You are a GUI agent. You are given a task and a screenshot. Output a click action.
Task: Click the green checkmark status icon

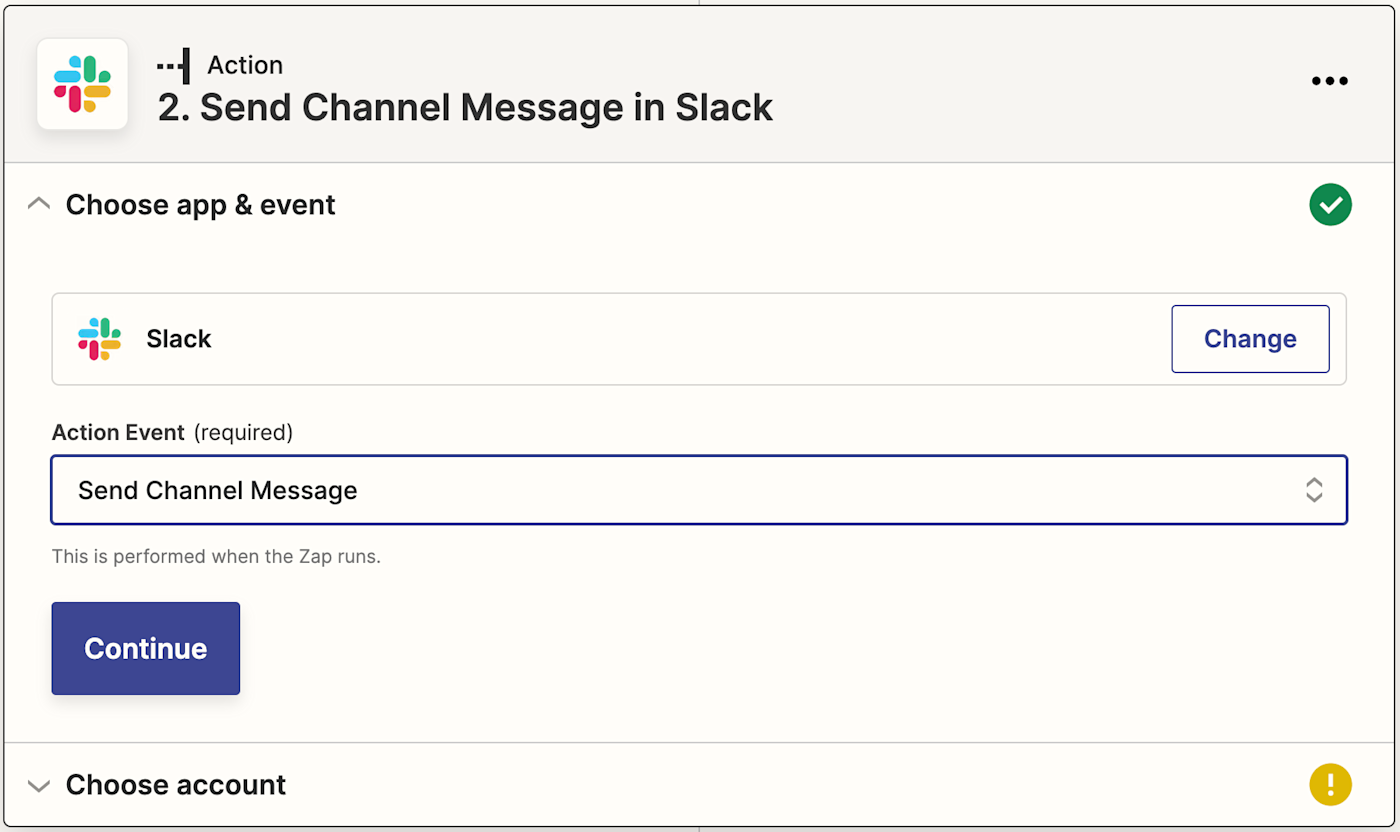(x=1330, y=205)
